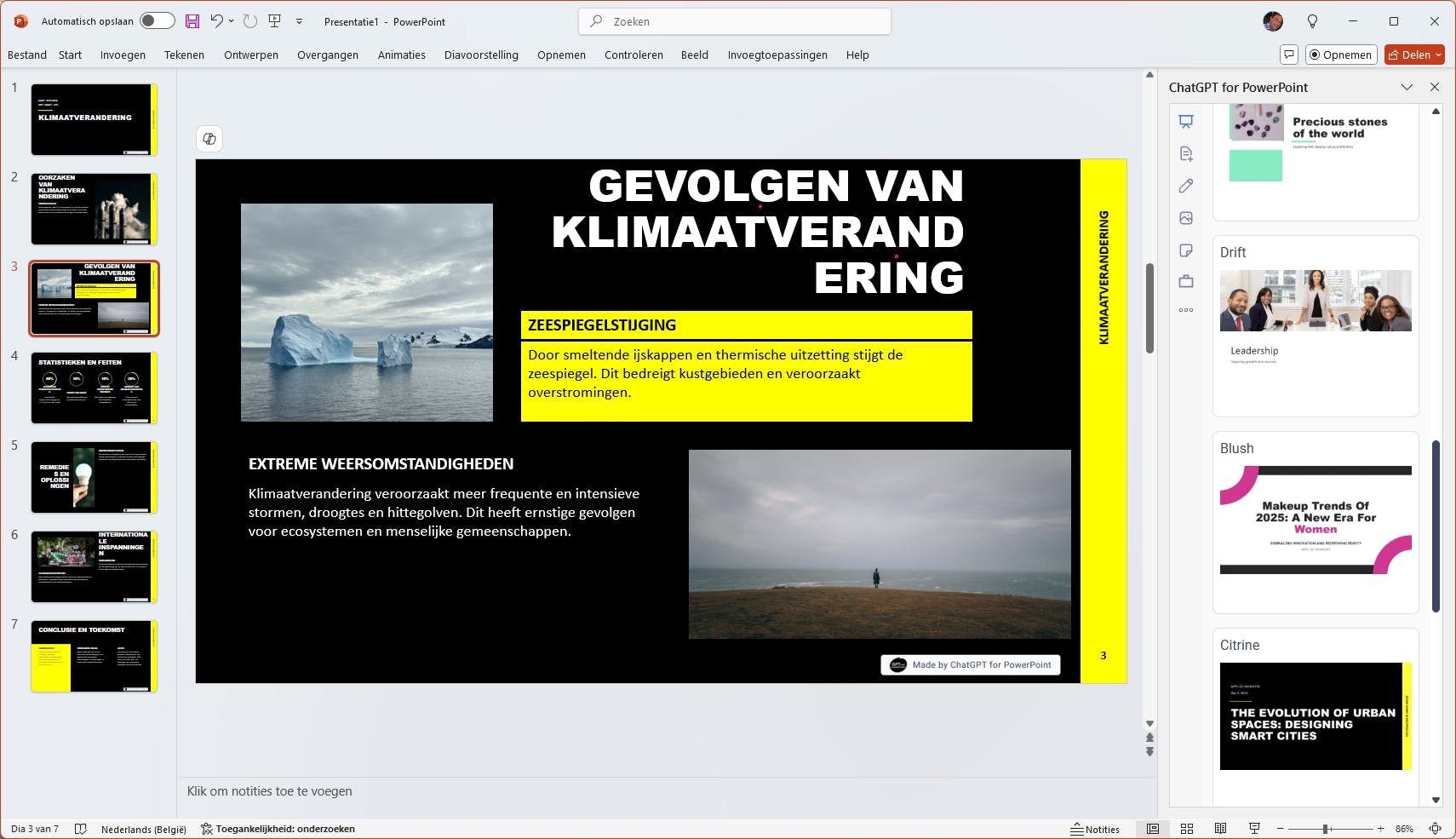Close the ChatGPT for PowerPoint pane
Screen dimensions: 1456x839
pyautogui.click(x=1435, y=87)
